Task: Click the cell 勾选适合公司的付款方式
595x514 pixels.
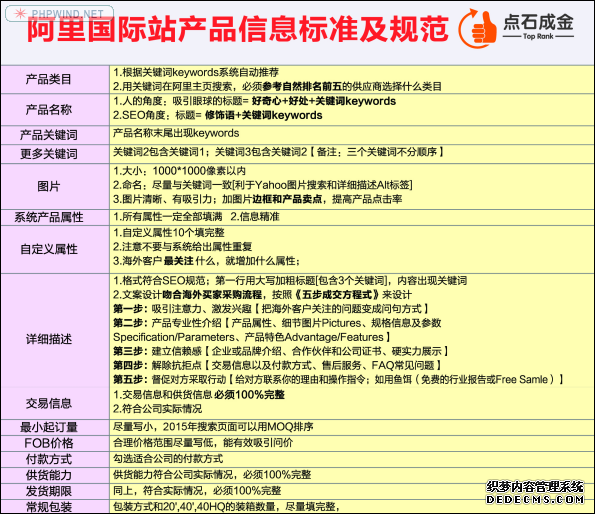Action: pos(168,459)
